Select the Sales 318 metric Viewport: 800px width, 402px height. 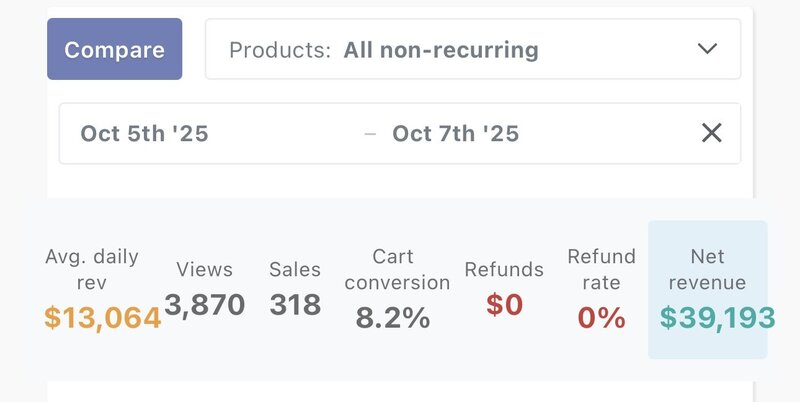pyautogui.click(x=295, y=288)
